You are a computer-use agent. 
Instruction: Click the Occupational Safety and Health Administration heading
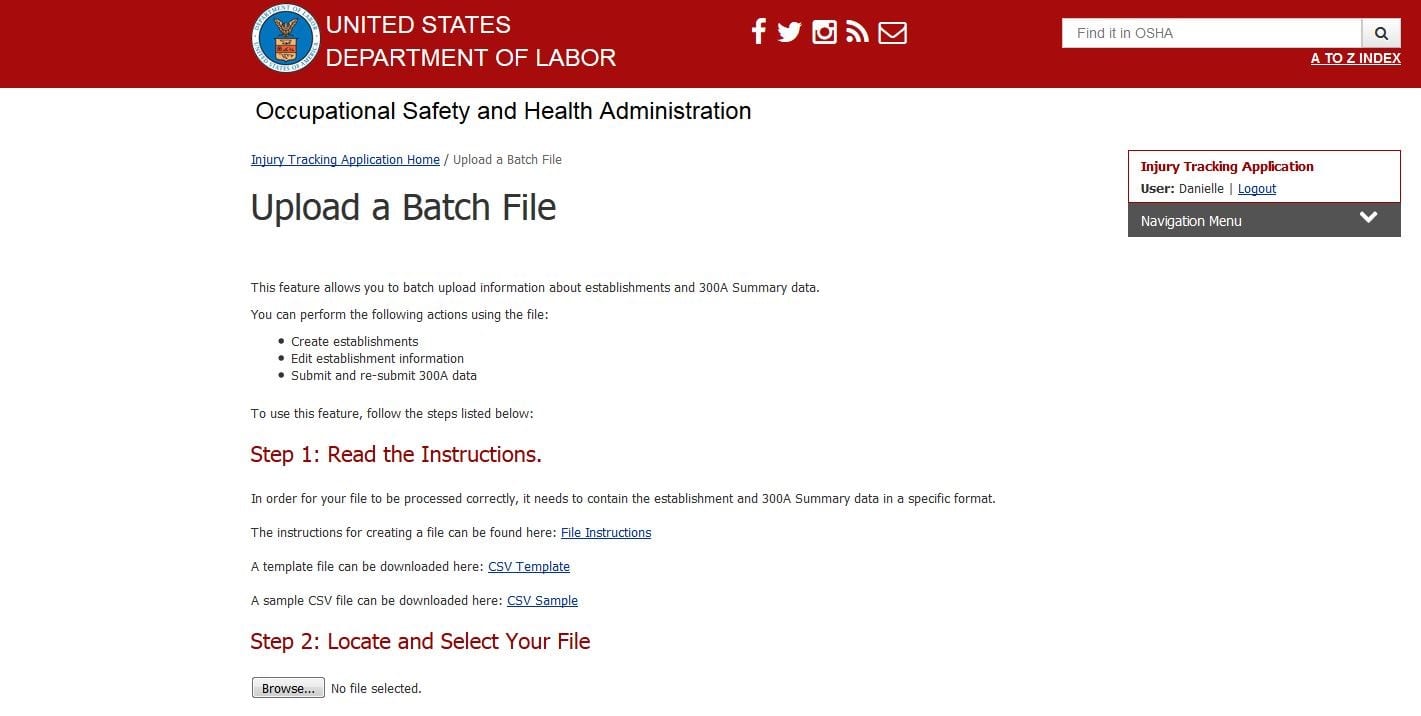[503, 111]
